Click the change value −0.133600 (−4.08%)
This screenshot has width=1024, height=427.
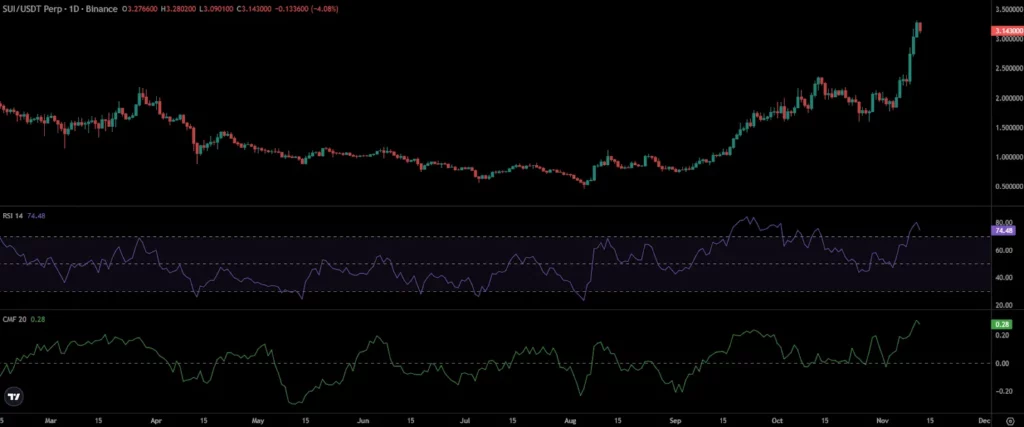click(x=306, y=9)
